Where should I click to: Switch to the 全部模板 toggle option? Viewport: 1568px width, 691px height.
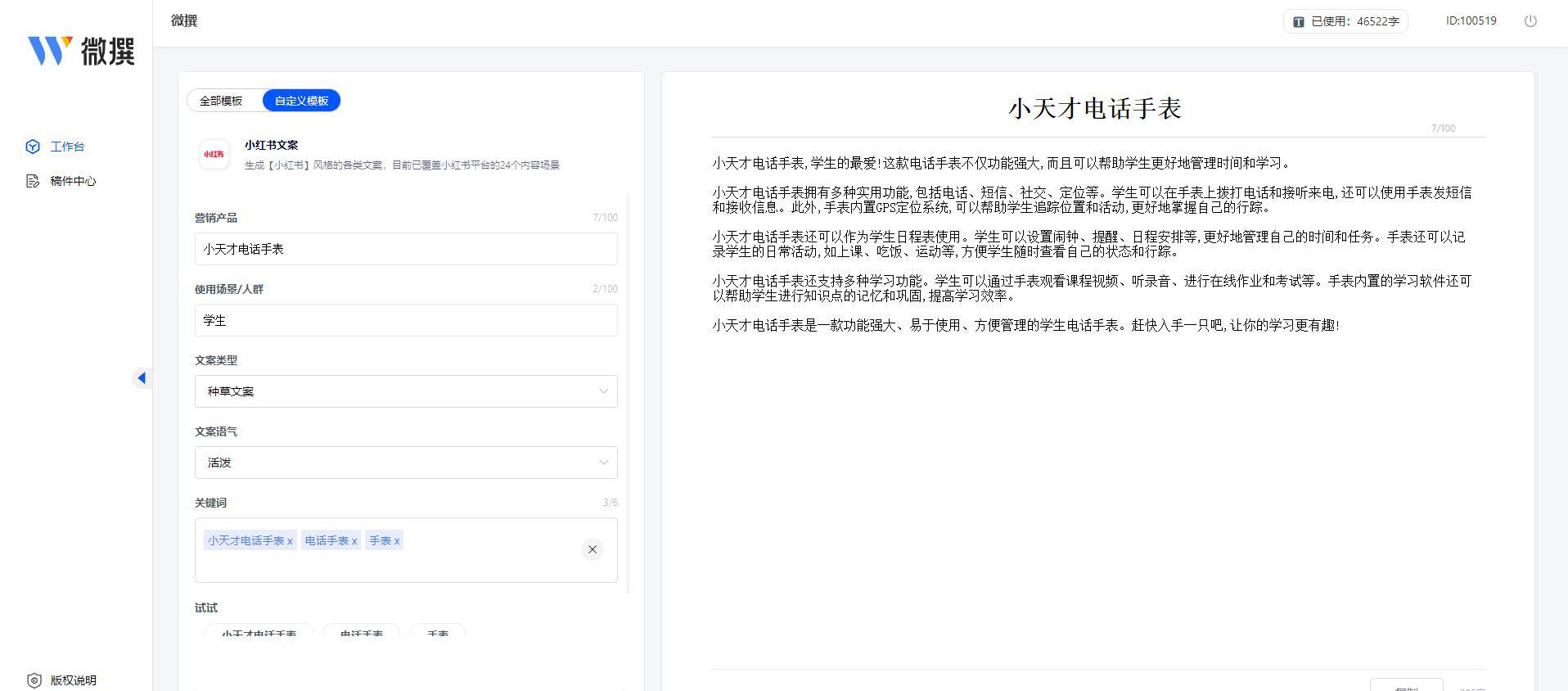(221, 101)
